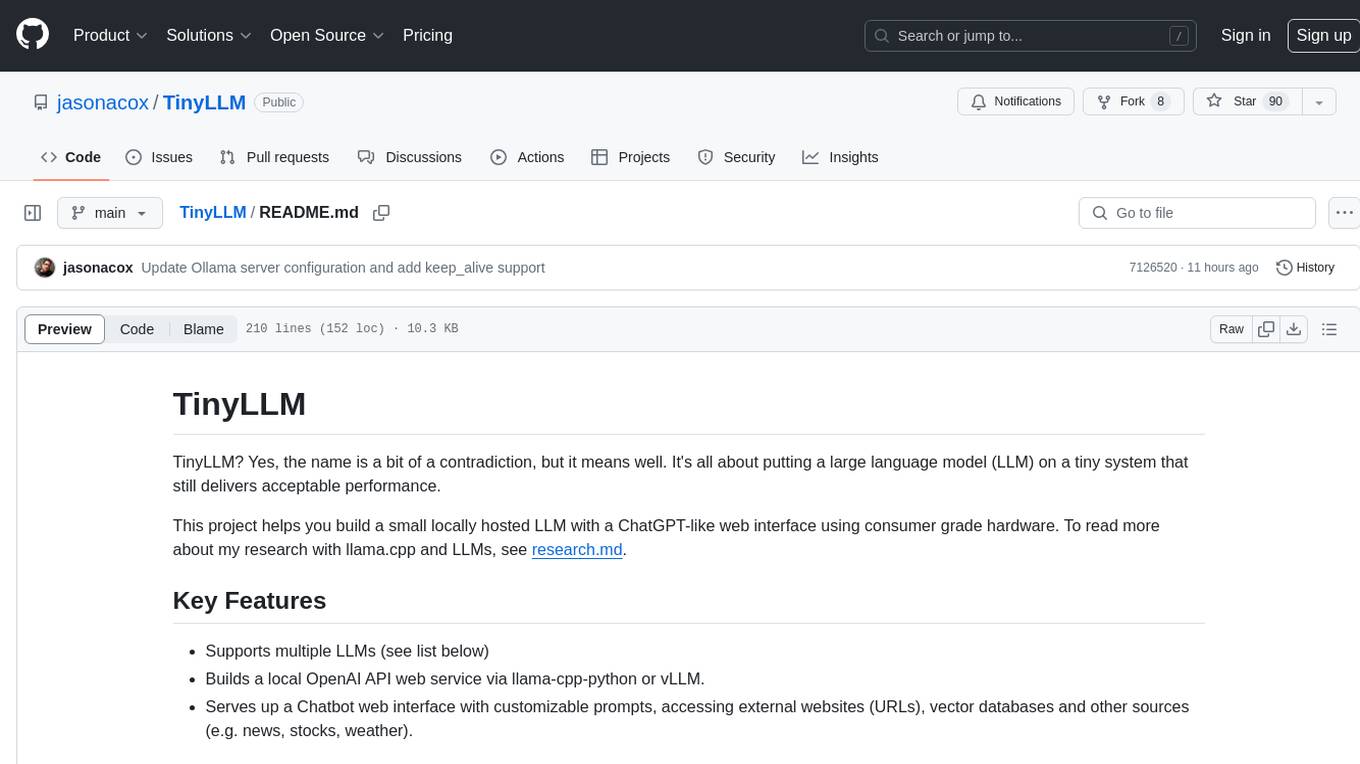Copy raw file contents icon
This screenshot has height=764, width=1360.
pyautogui.click(x=1266, y=329)
